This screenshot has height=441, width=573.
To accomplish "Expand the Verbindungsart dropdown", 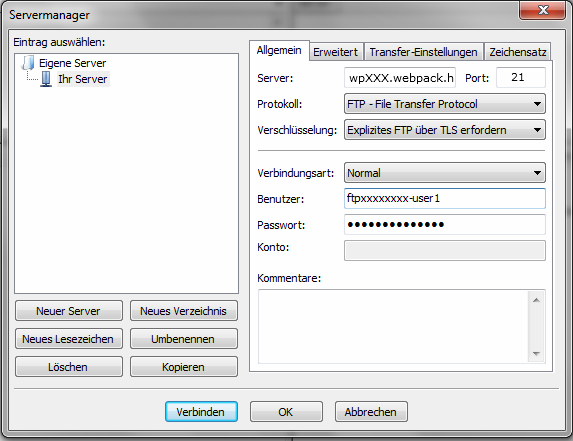I will coord(445,172).
